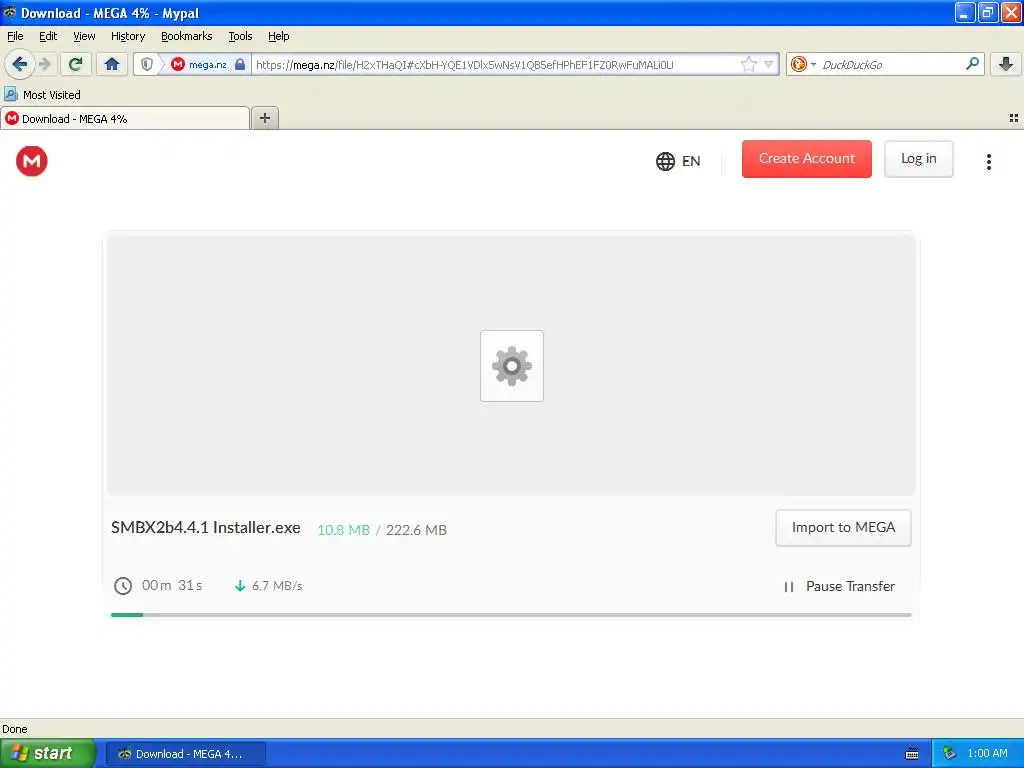Click the 222.6 MB total size text

tap(416, 530)
